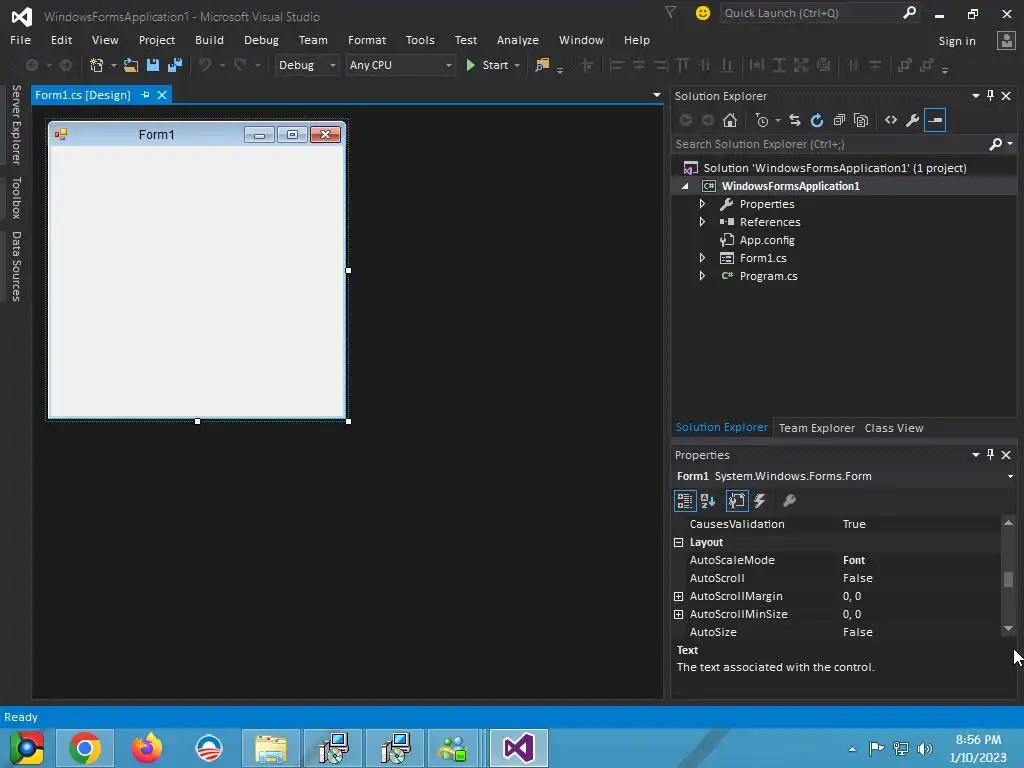Collapse the Layout category

679,542
